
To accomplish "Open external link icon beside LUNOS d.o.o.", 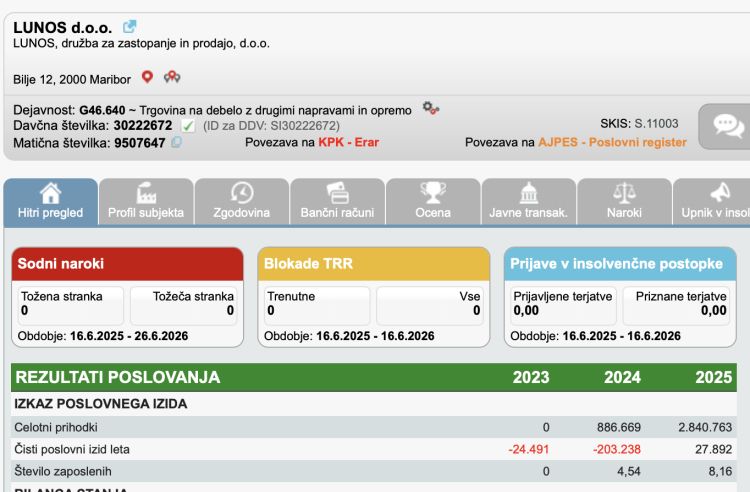I will tap(129, 26).
